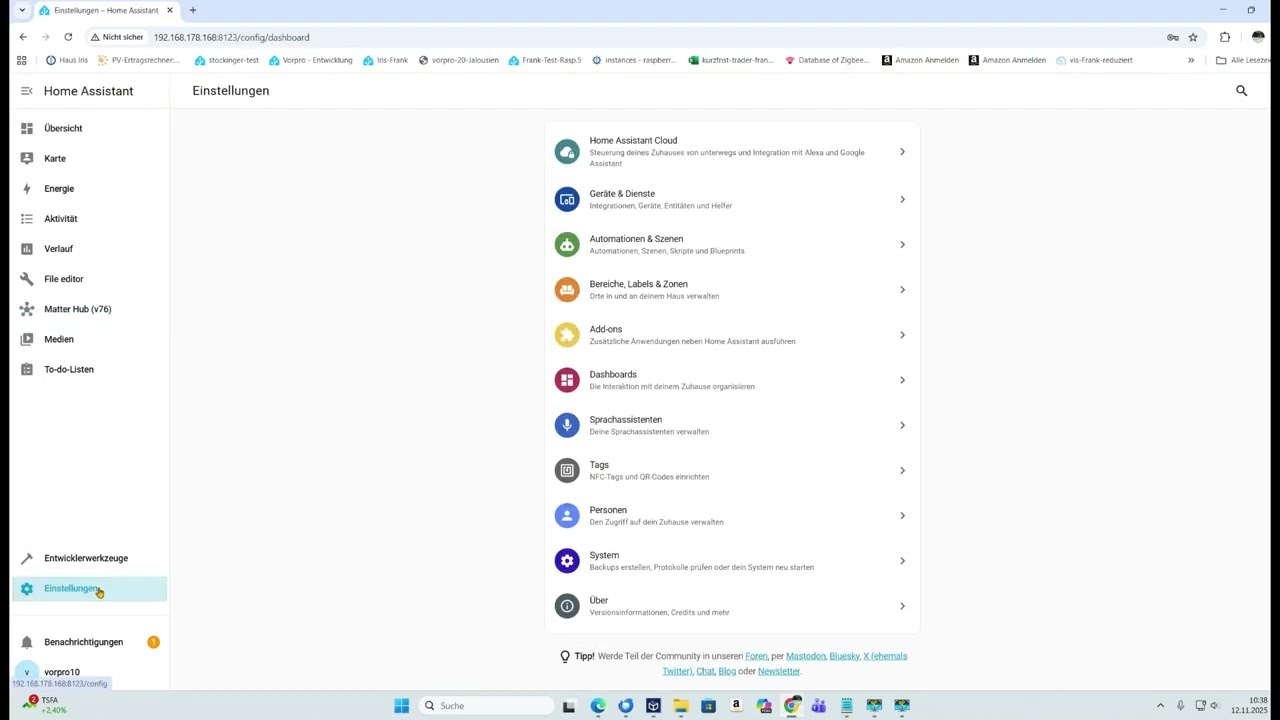Open browser extensions puzzle icon
This screenshot has height=720, width=1280.
point(1225,37)
